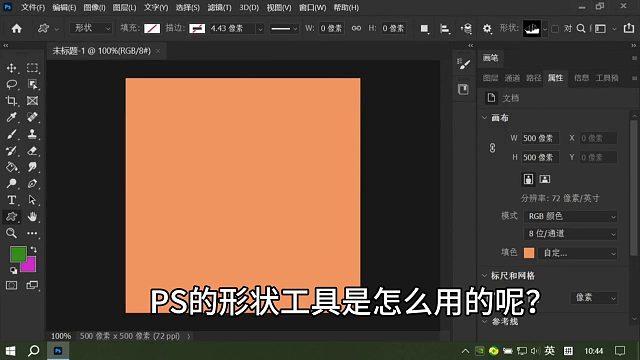Toggle the align edges checkbox

click(x=555, y=29)
